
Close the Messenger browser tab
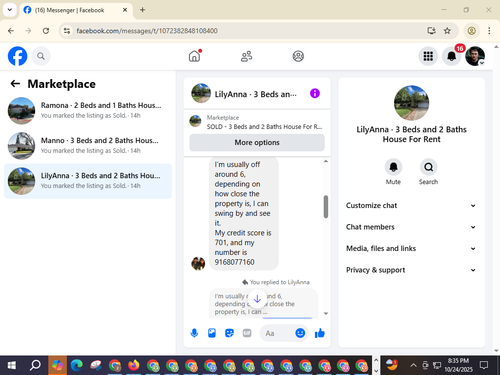[125, 10]
